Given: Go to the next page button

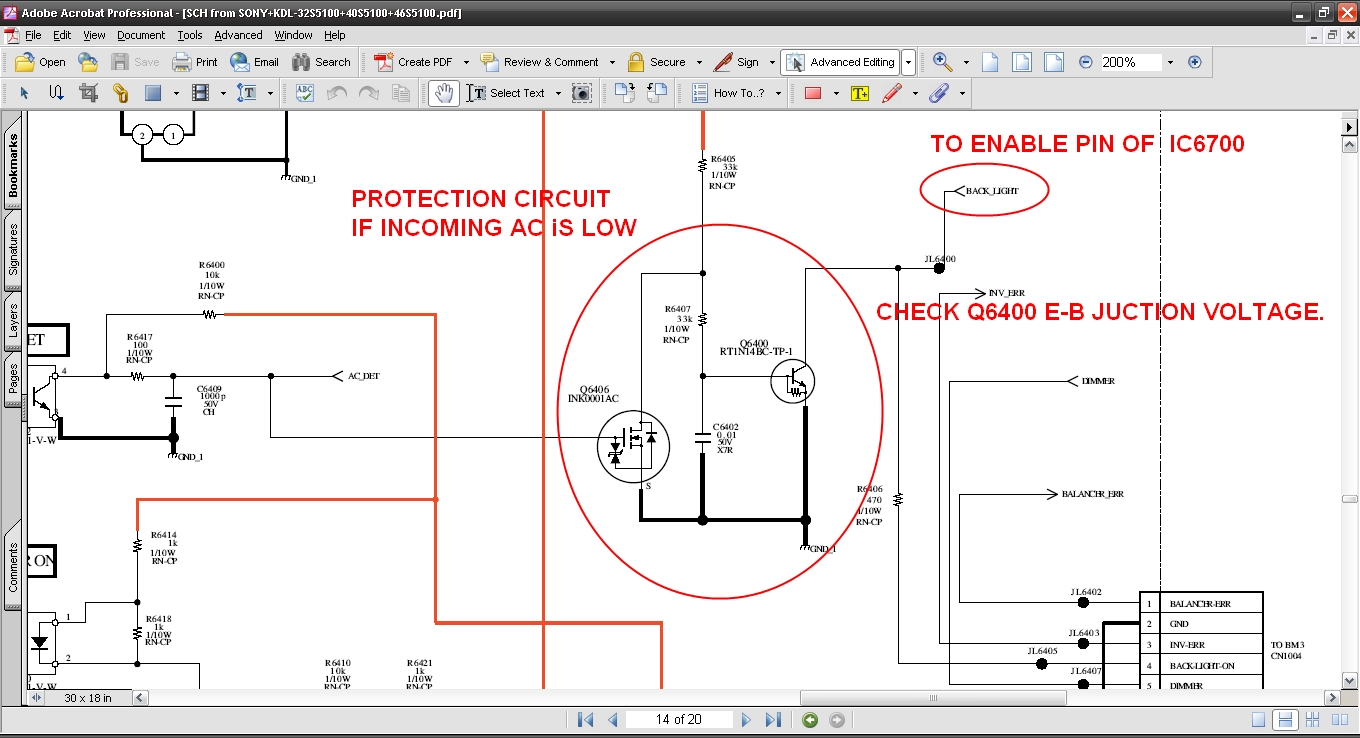Looking at the screenshot, I should (745, 720).
